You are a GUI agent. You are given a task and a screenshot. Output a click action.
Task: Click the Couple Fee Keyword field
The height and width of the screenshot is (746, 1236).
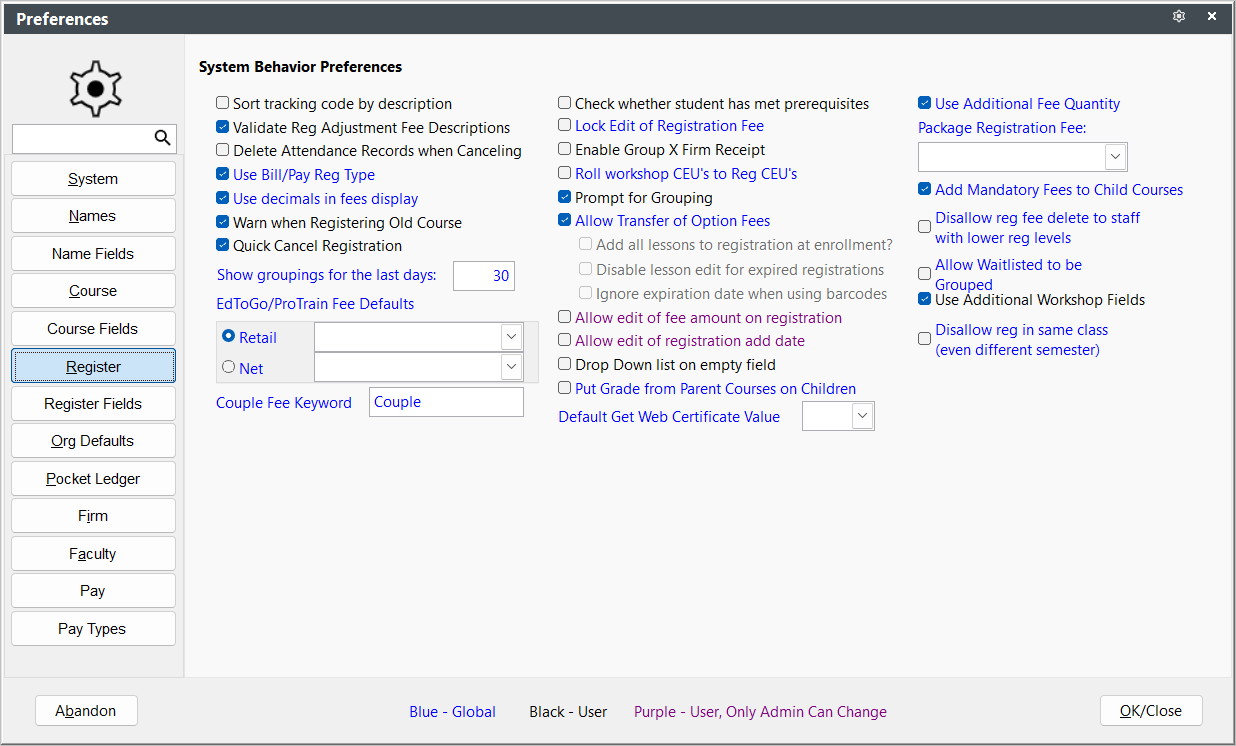(446, 402)
